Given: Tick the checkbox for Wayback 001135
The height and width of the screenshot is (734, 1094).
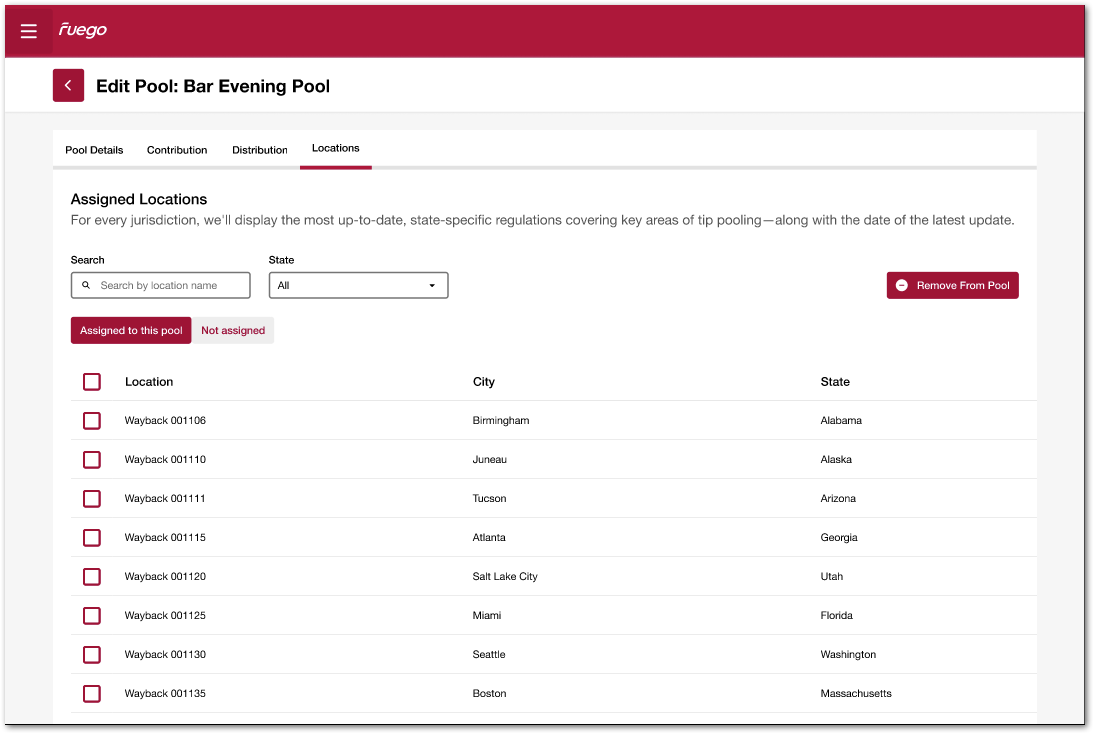Looking at the screenshot, I should pos(92,694).
